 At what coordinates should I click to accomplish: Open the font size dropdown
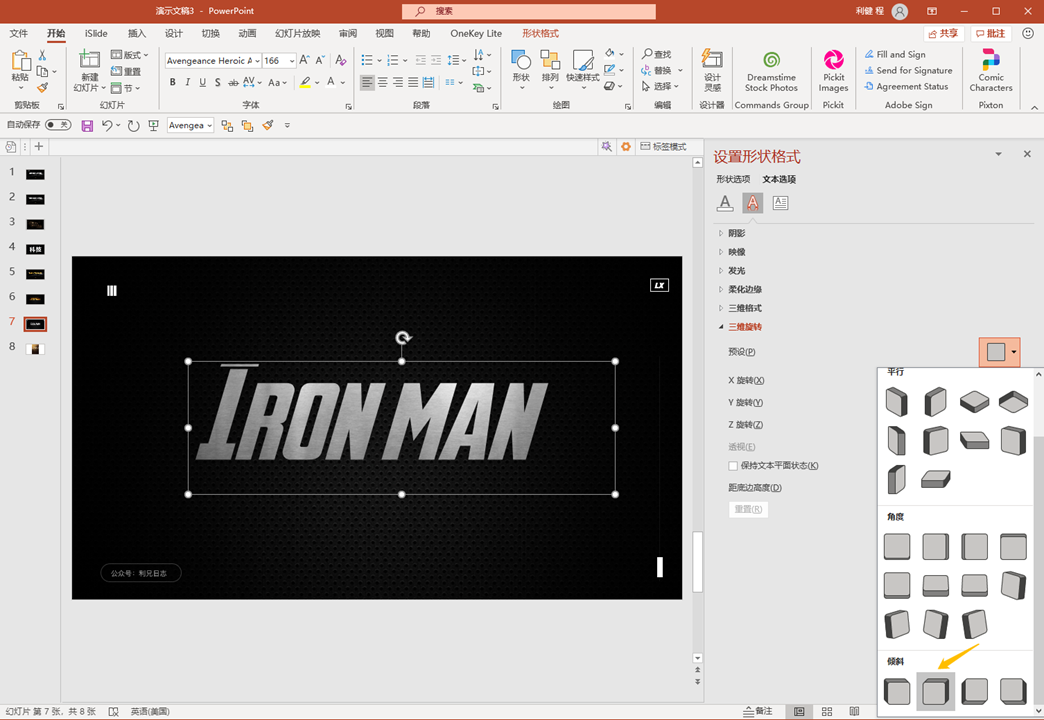[292, 61]
